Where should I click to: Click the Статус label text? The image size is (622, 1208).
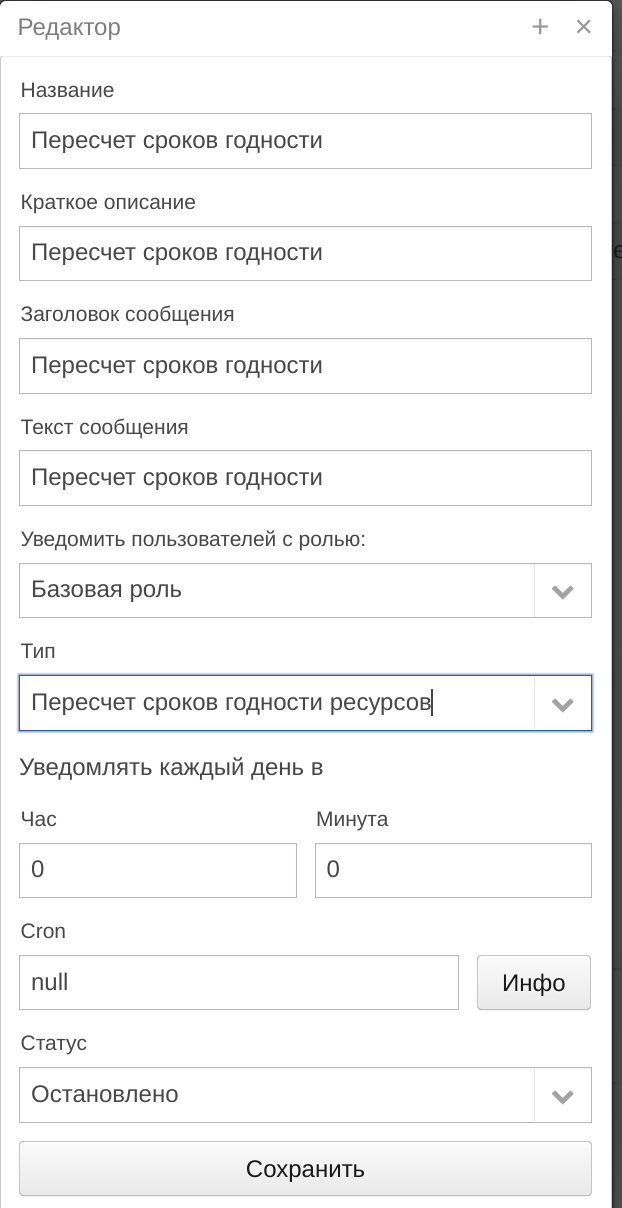54,1043
